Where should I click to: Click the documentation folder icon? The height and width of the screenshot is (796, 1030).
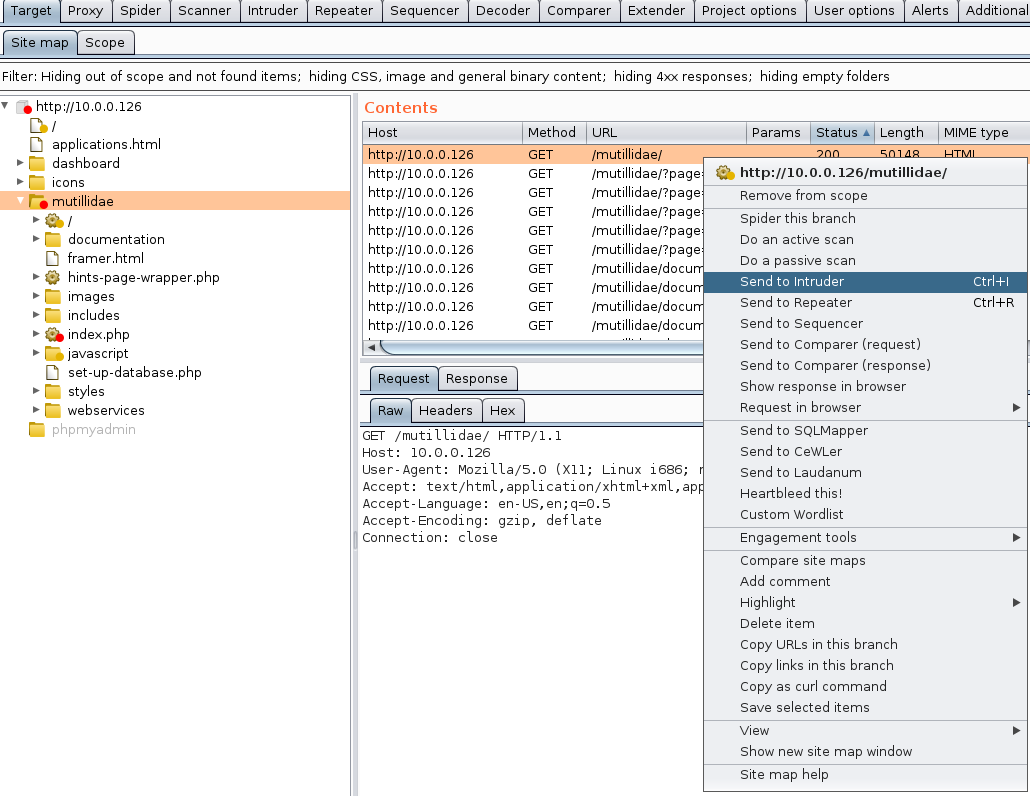point(53,240)
